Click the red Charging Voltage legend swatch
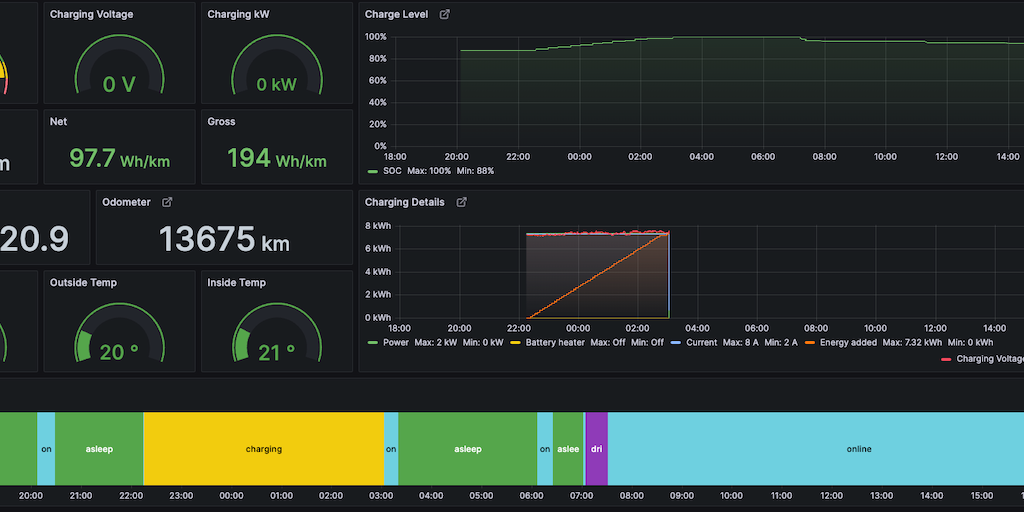 tap(946, 359)
